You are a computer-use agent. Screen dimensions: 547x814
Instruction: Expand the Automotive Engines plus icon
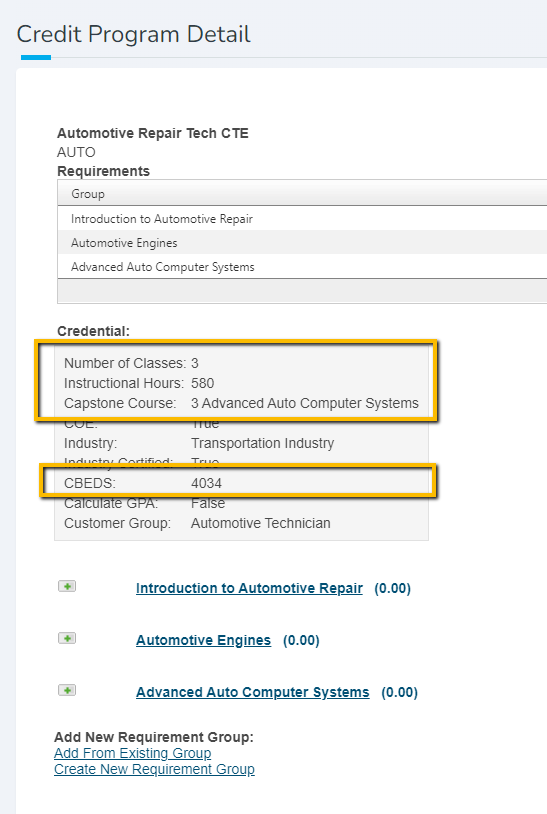click(x=67, y=638)
